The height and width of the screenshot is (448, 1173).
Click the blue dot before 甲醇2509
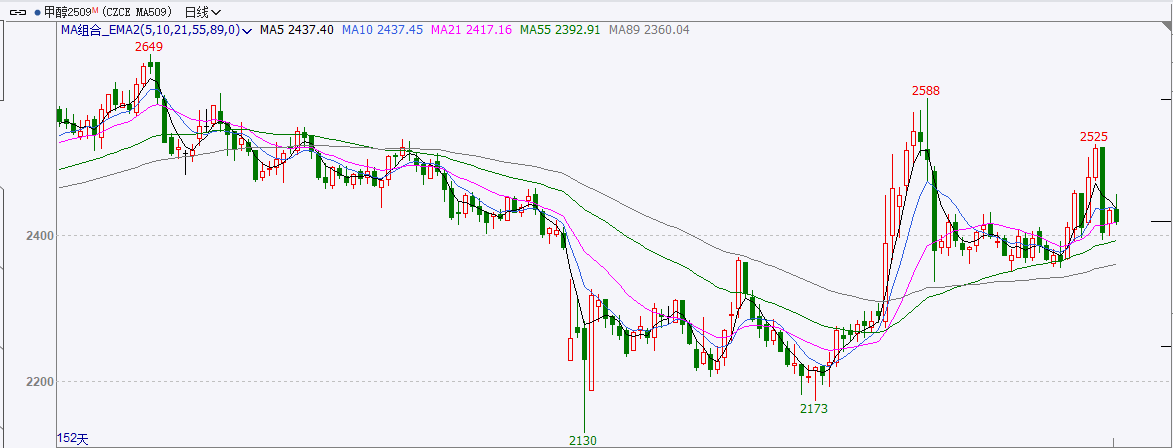[x=37, y=12]
